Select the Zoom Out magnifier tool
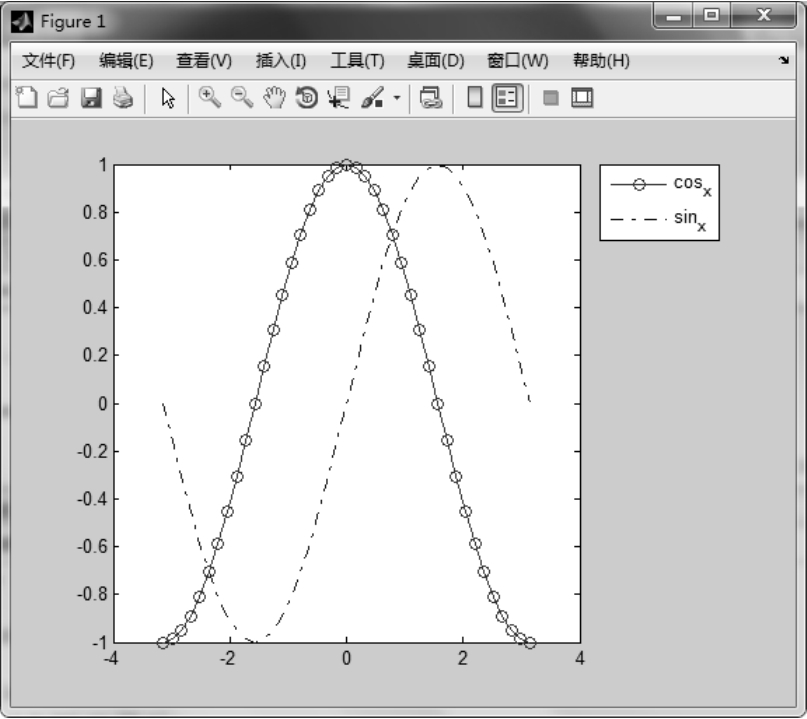The image size is (807, 719). coord(241,97)
